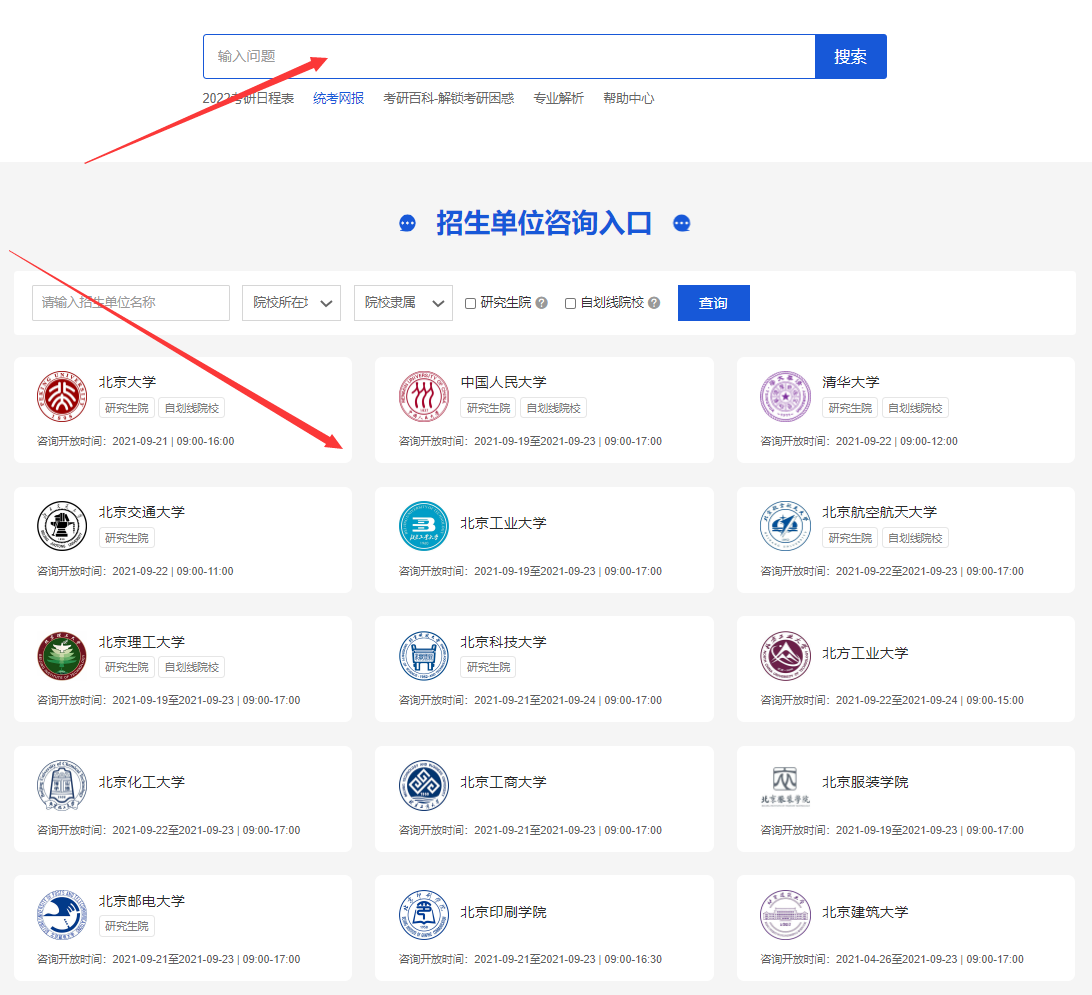
Task: Enable the 研究生院 checkbox filter
Action: (471, 303)
